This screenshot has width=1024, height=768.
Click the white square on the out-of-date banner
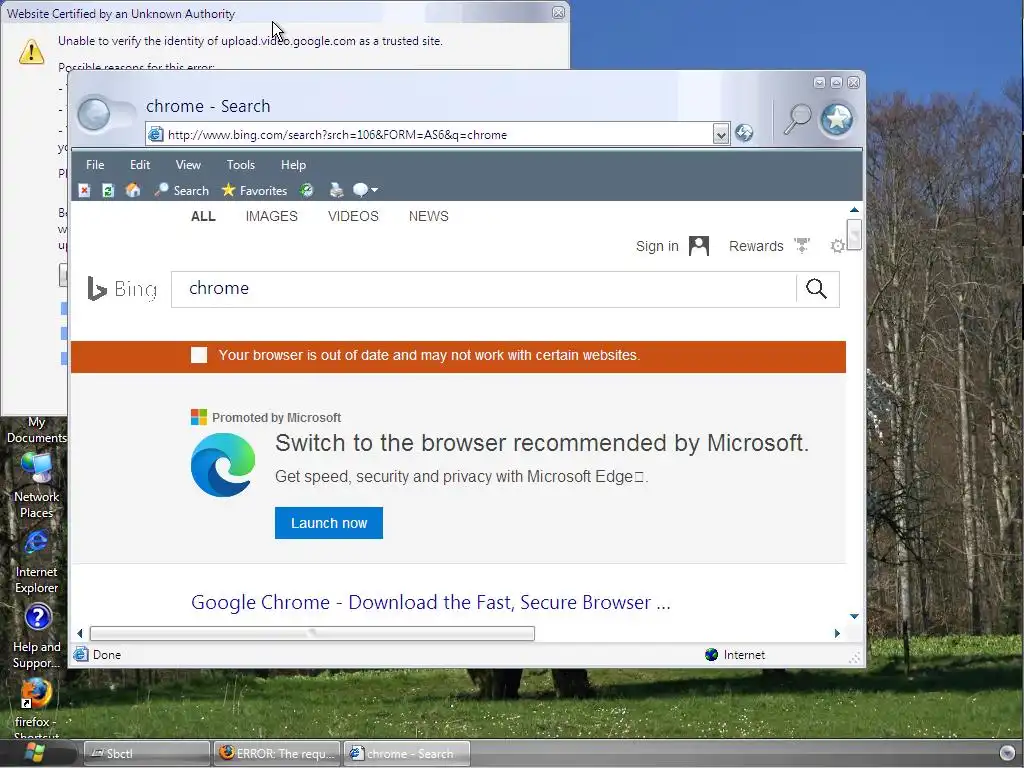pyautogui.click(x=199, y=355)
